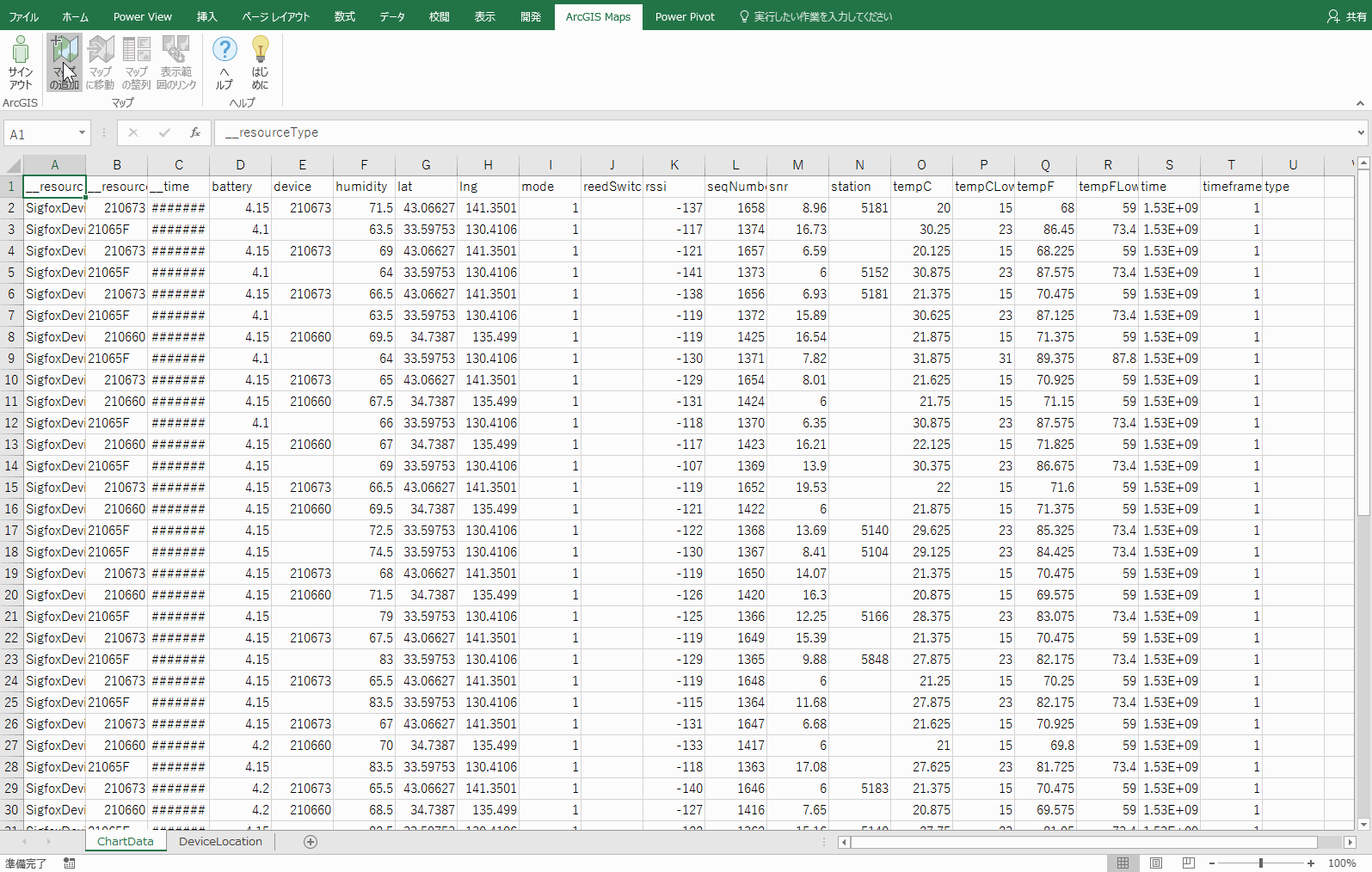
Task: Click the Insert Function fx icon
Action: [x=195, y=132]
